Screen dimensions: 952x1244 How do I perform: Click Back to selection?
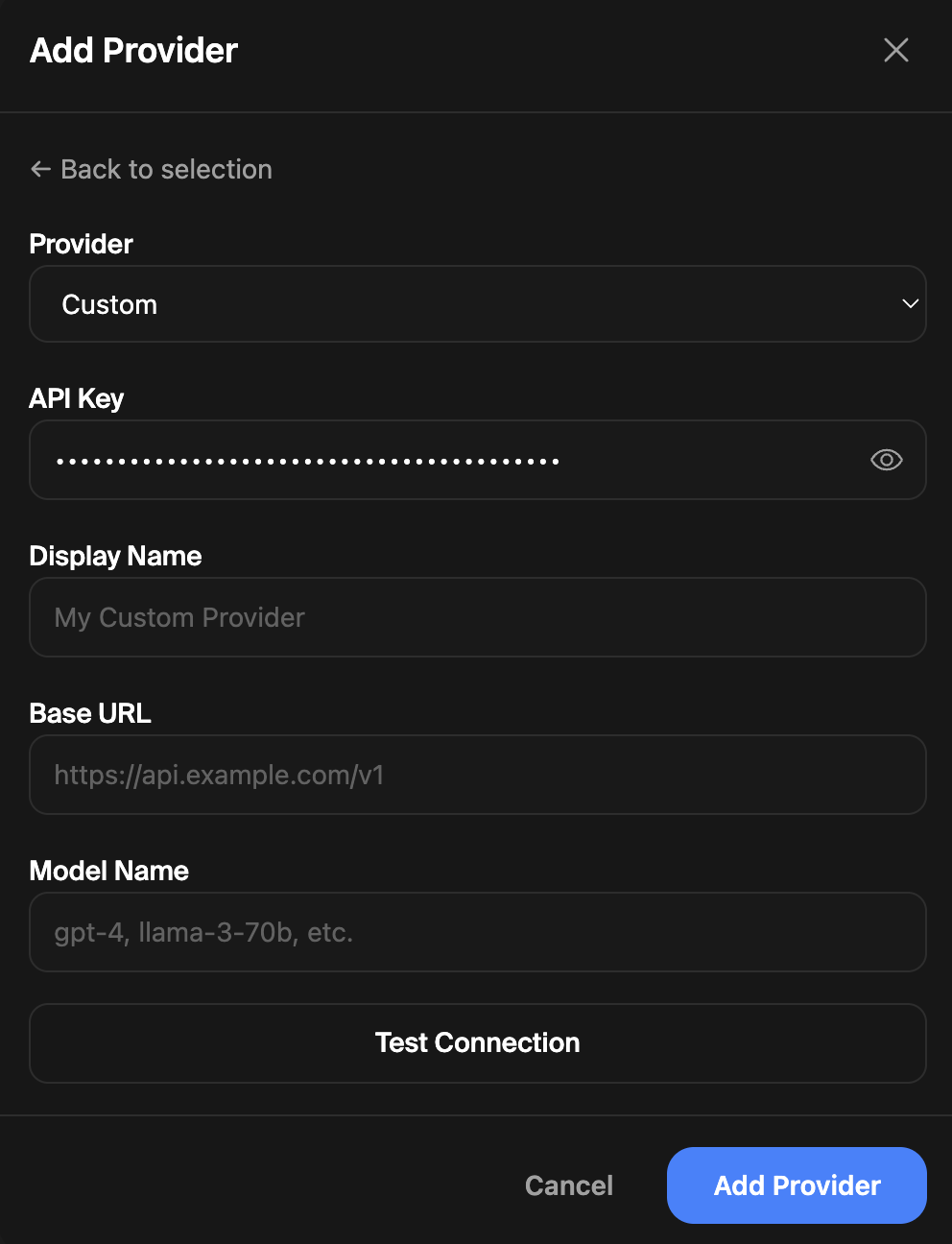click(x=151, y=169)
